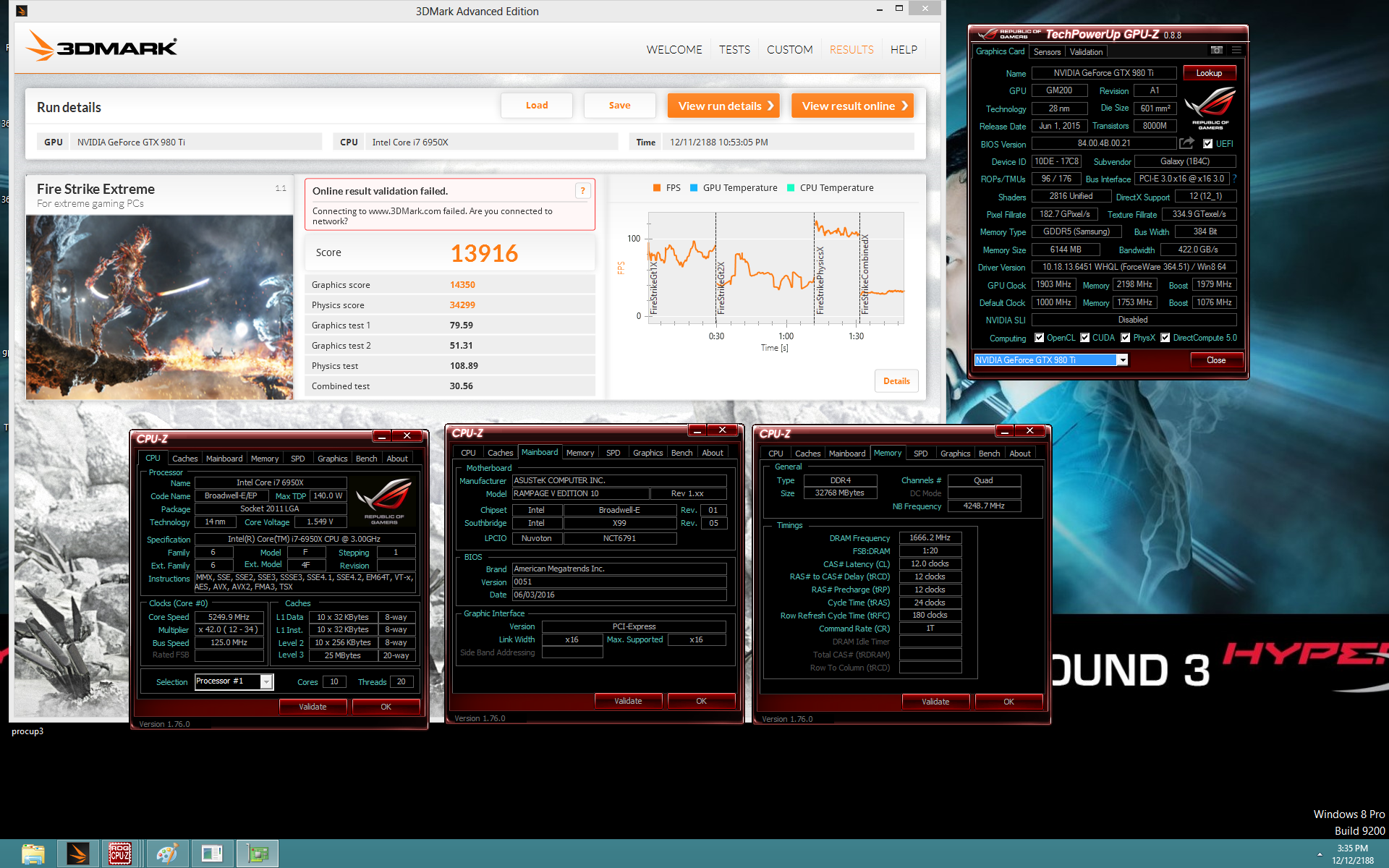Open File Explorer from the taskbar

pyautogui.click(x=33, y=854)
